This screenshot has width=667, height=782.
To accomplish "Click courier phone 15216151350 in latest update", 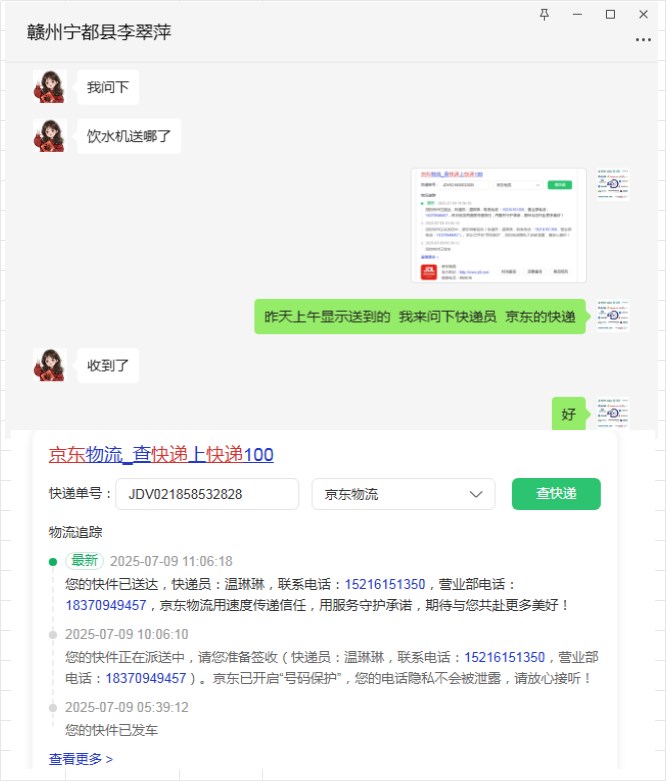I will pyautogui.click(x=385, y=584).
